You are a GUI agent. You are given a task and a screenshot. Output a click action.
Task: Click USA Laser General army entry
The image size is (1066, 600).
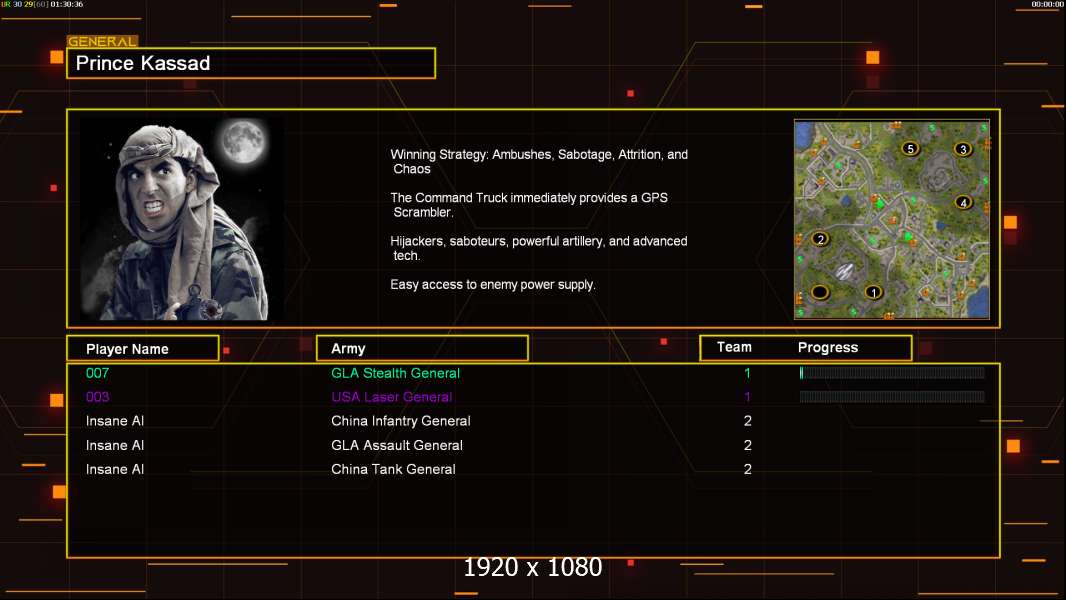[x=391, y=397]
